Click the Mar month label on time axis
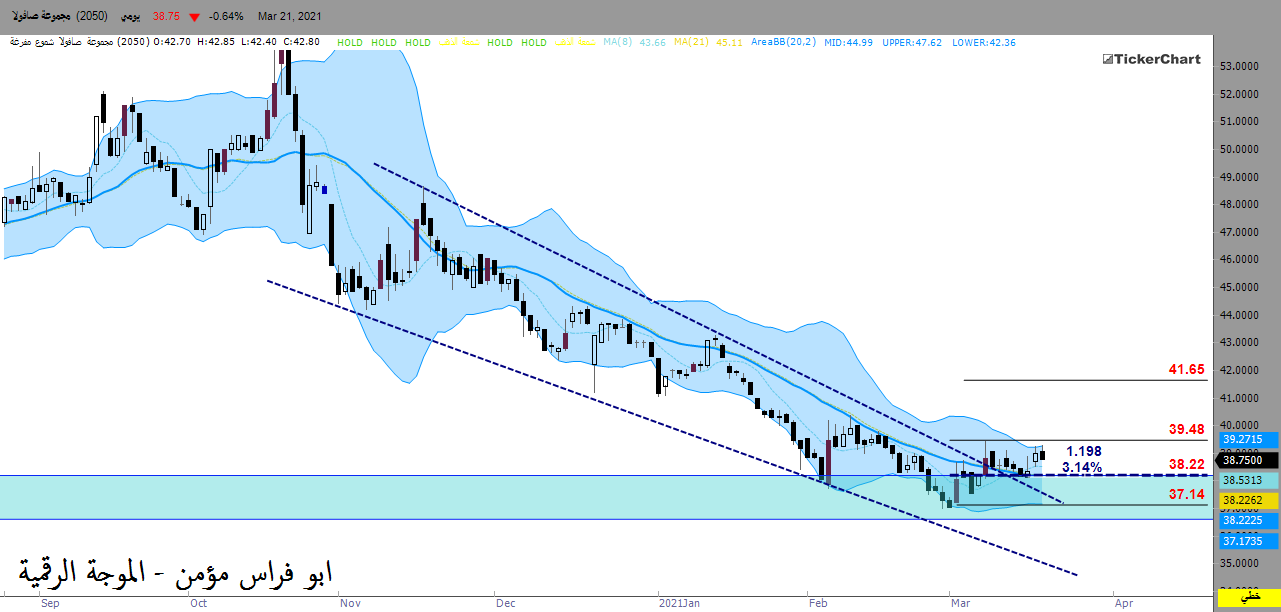This screenshot has height=612, width=1281. tap(961, 603)
